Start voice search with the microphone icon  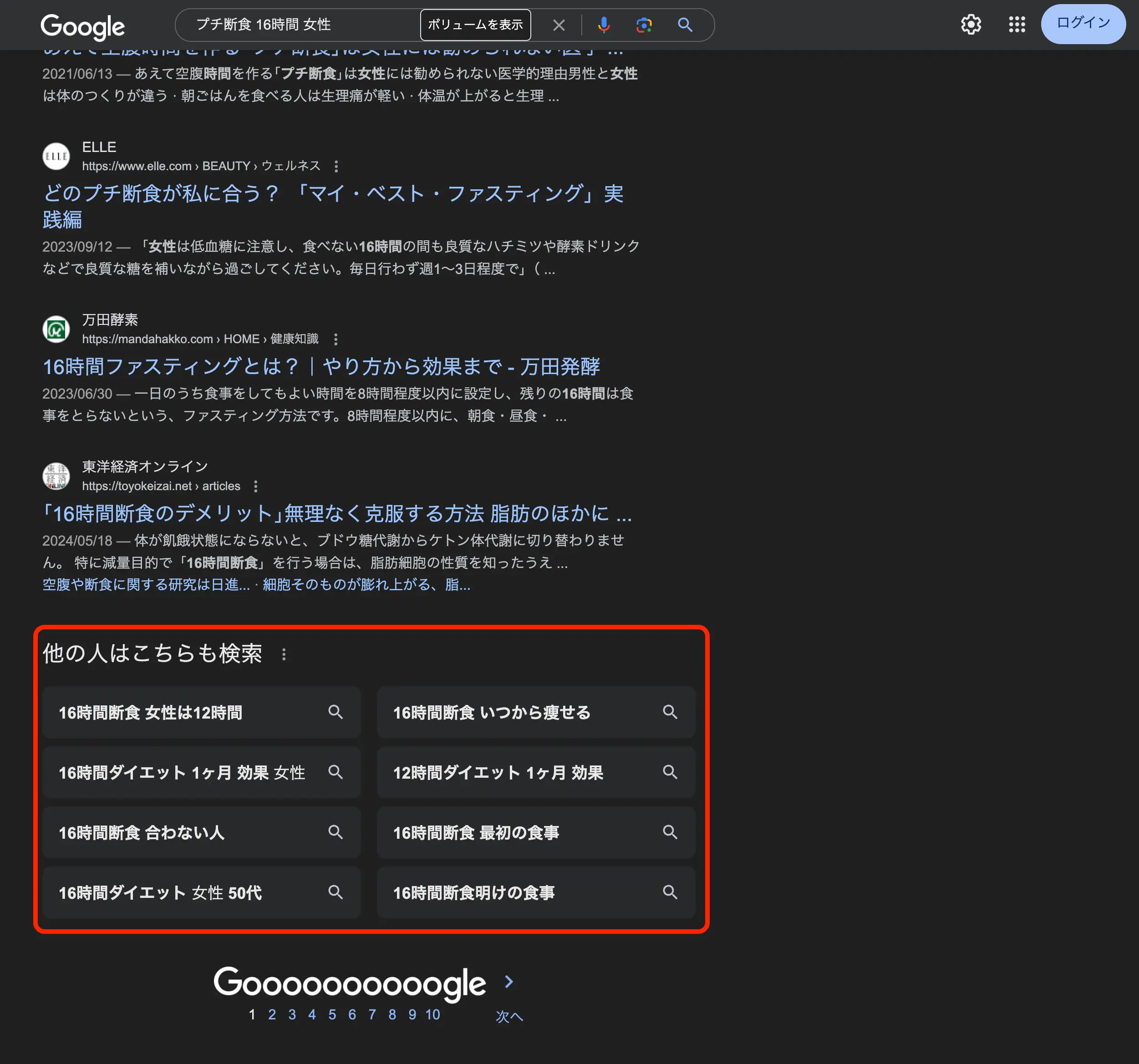pyautogui.click(x=603, y=25)
